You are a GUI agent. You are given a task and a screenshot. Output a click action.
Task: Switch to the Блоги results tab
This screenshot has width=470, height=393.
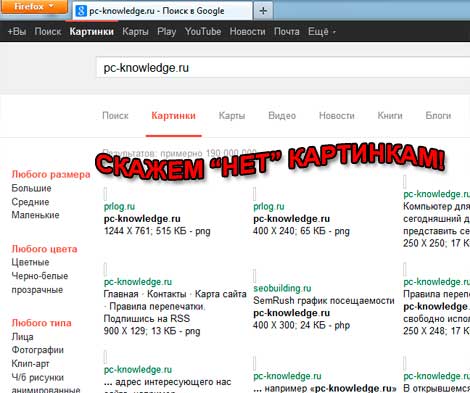[438, 116]
